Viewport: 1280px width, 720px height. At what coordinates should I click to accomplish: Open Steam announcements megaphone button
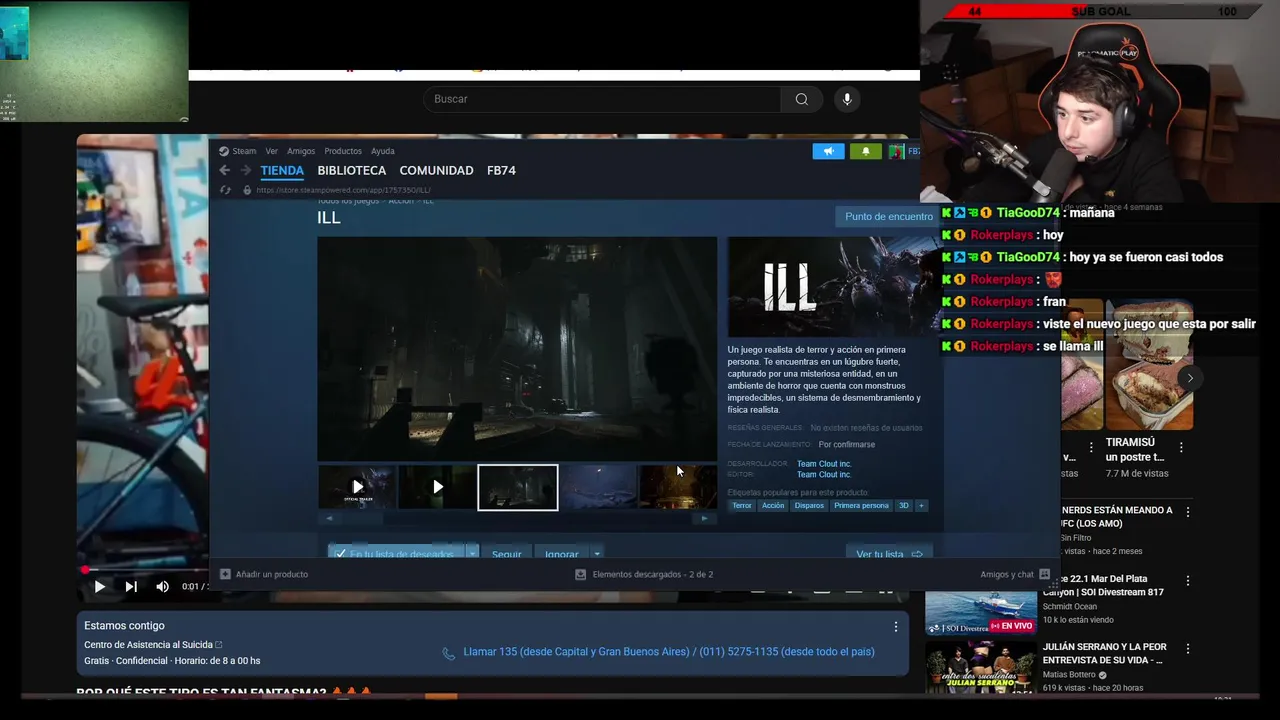point(828,151)
